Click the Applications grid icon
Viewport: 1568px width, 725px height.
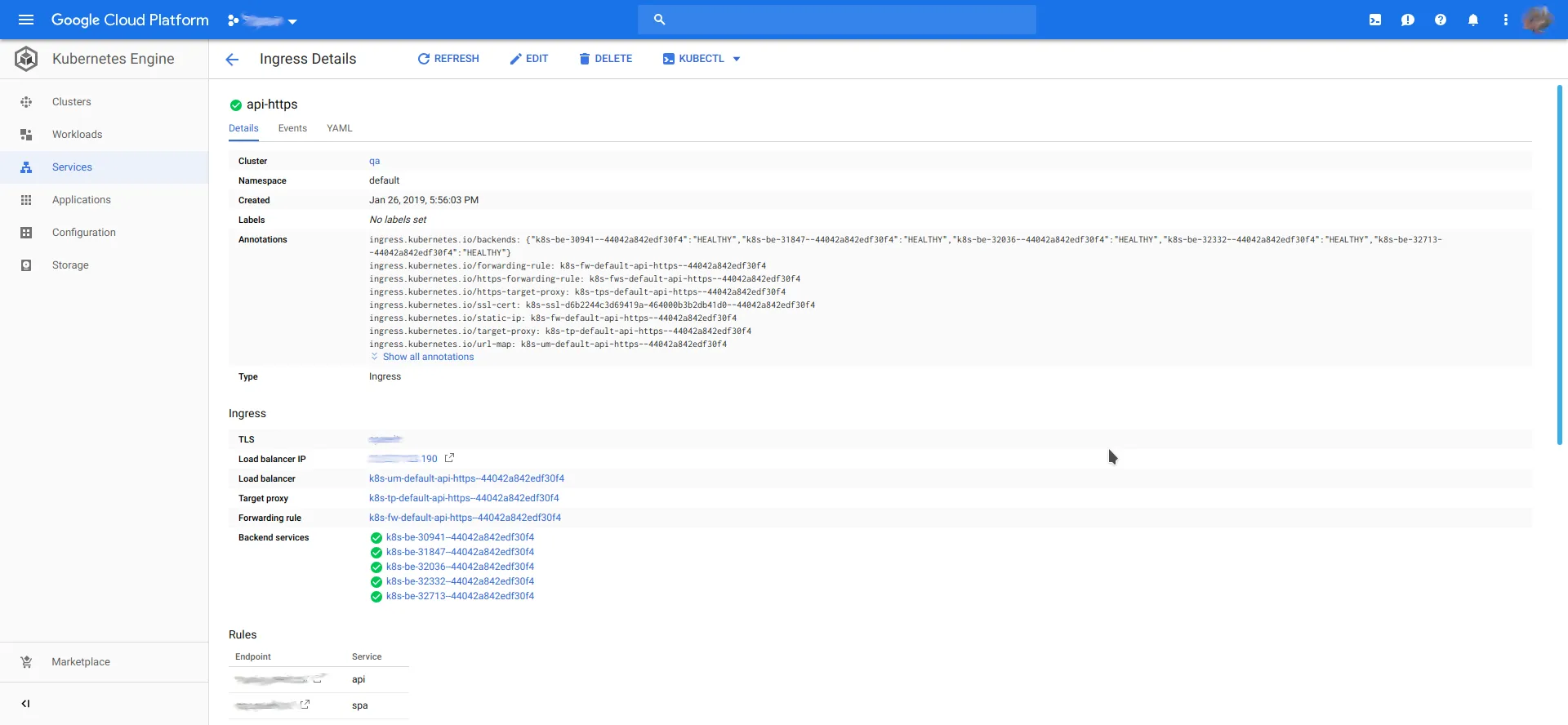26,200
